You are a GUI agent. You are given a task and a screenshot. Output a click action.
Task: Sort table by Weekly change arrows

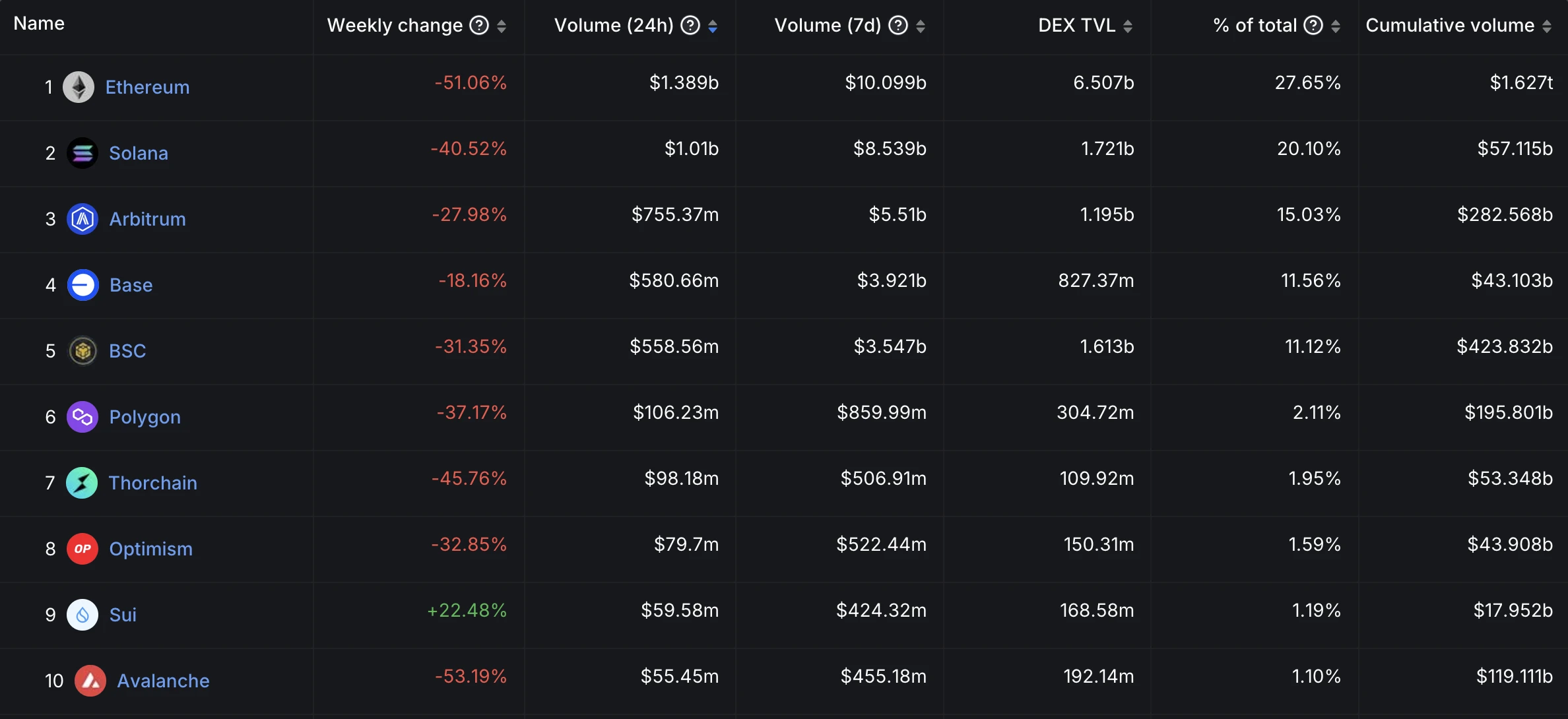(x=502, y=26)
